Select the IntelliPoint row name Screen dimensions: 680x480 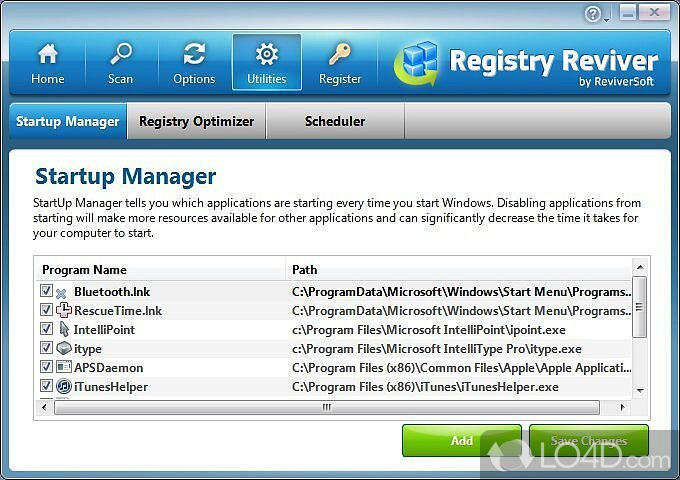click(x=104, y=330)
